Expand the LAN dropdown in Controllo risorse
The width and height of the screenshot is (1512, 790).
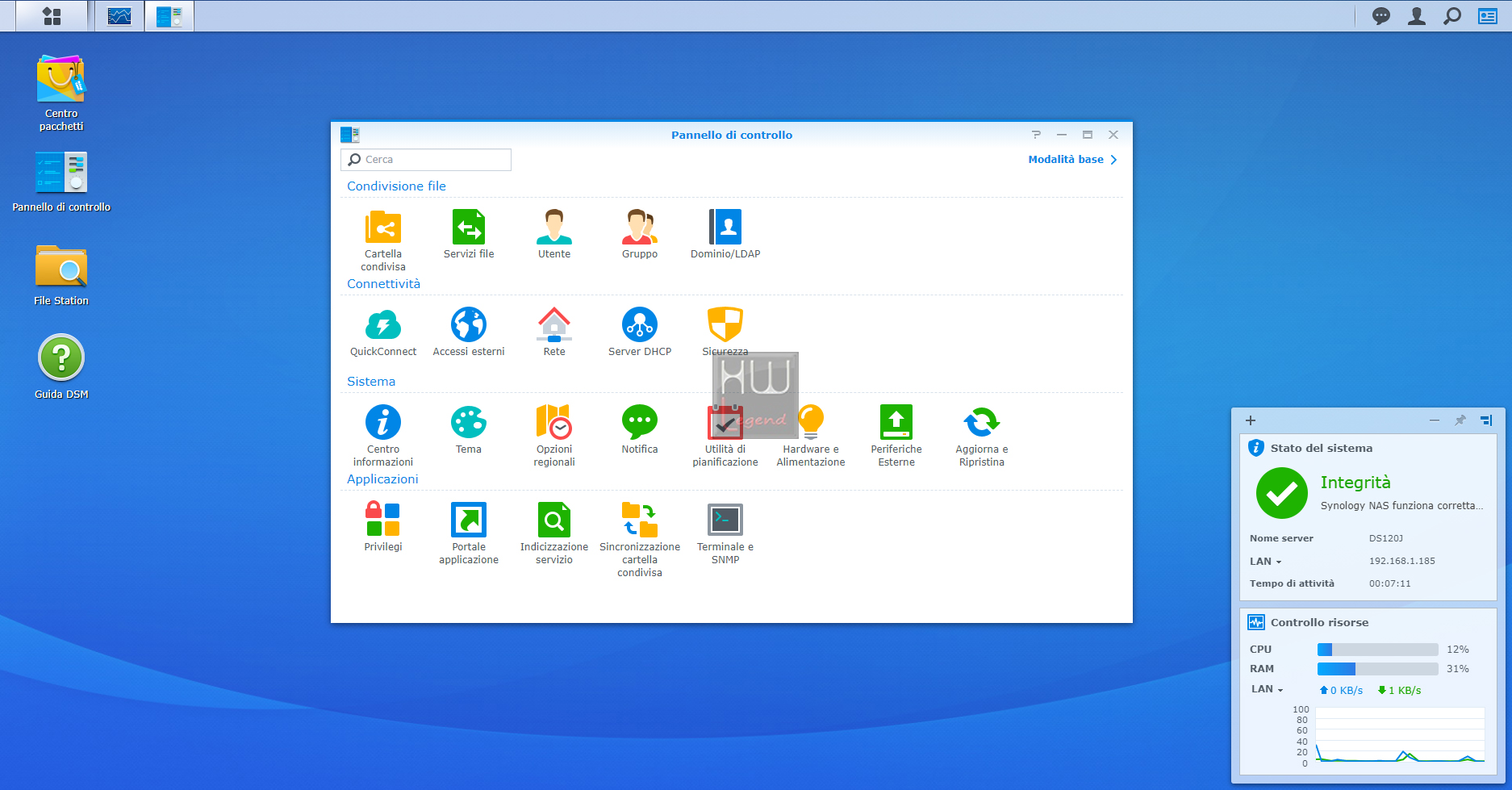1268,689
